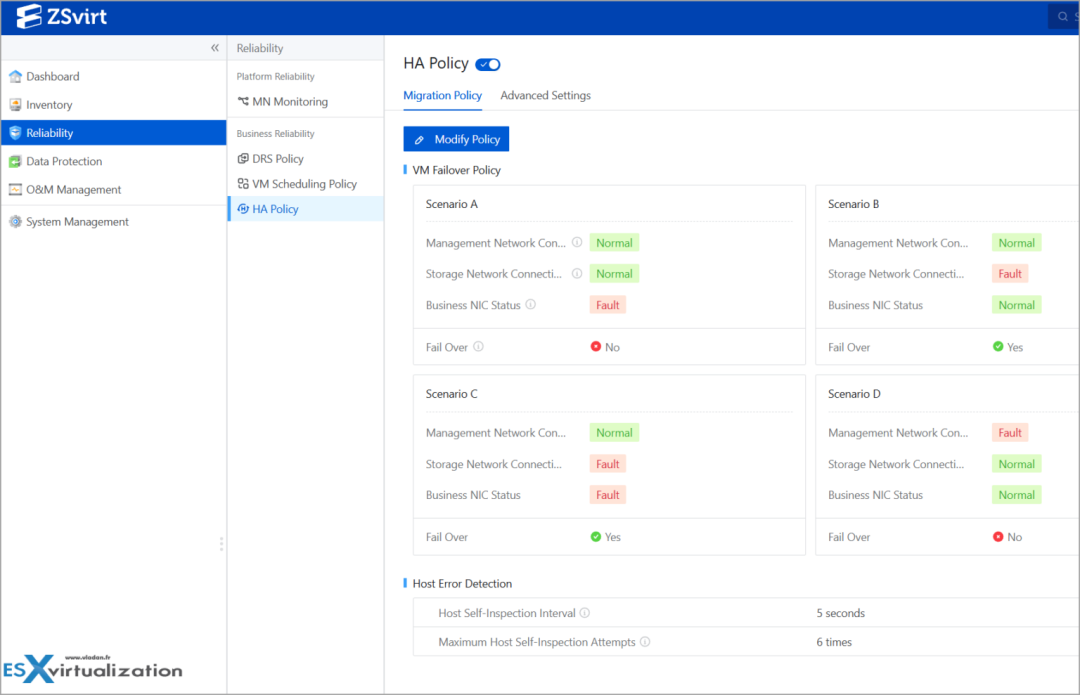
Task: Click the sidebar resize handle dots
Action: (x=221, y=544)
